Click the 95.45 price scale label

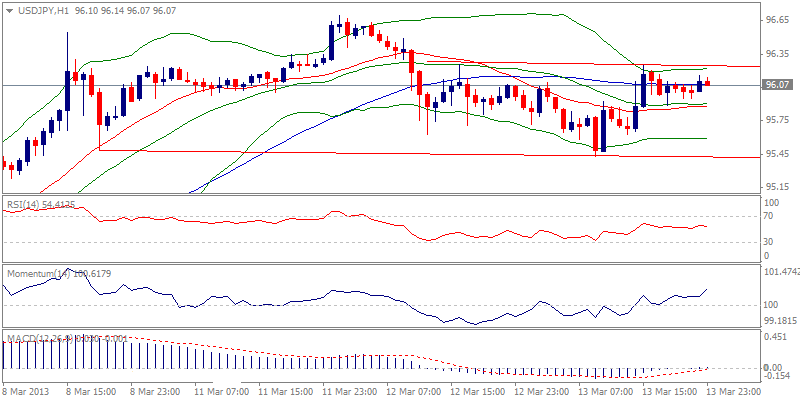(x=777, y=153)
